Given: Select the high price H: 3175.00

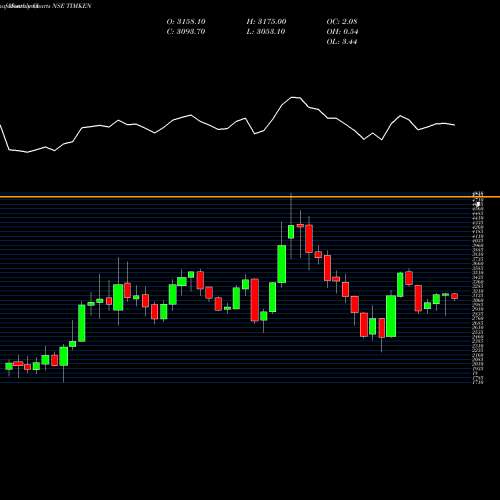Looking at the screenshot, I should pyautogui.click(x=266, y=22).
